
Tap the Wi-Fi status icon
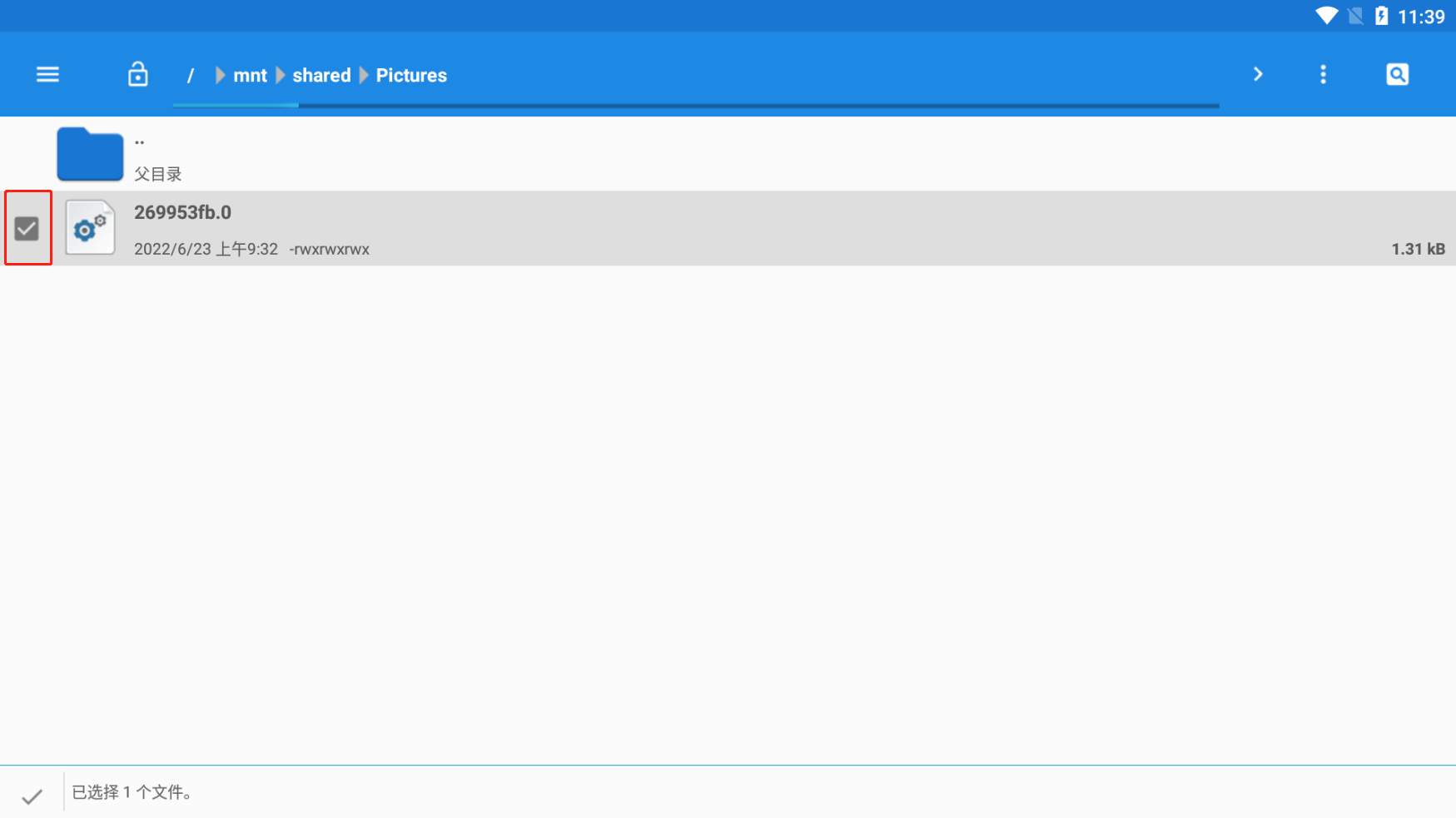click(1325, 16)
